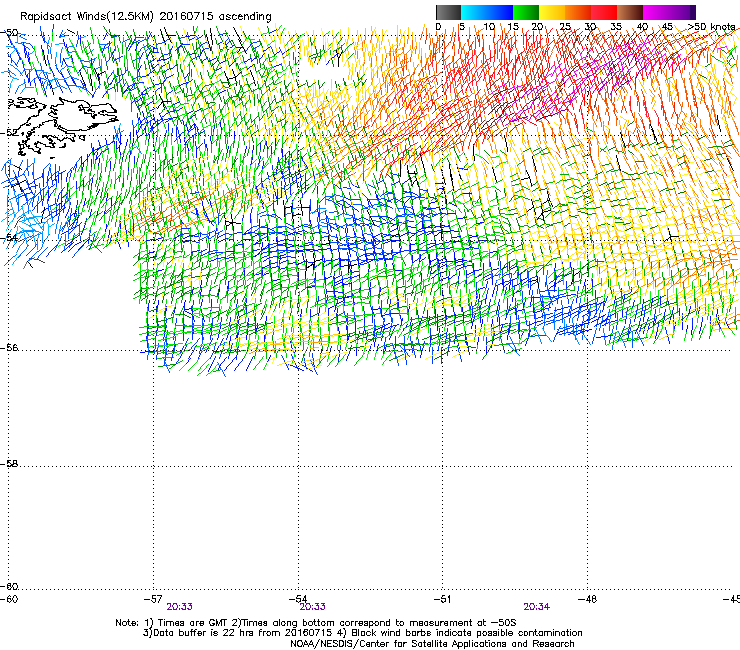Click the ">50 knots" legend label
This screenshot has height=650, width=740.
[x=711, y=27]
